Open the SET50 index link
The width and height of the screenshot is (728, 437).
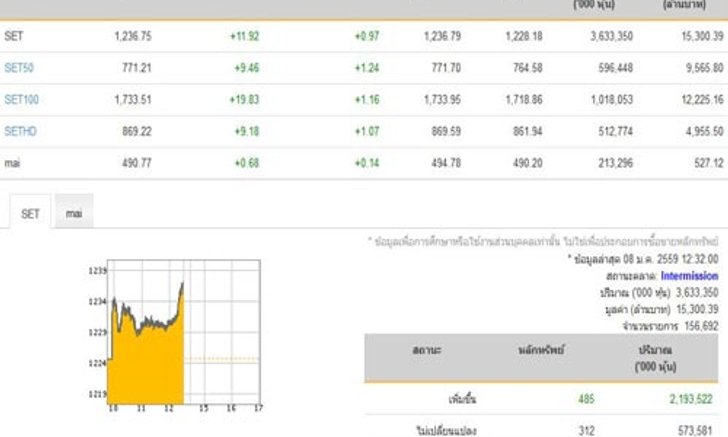click(x=19, y=68)
